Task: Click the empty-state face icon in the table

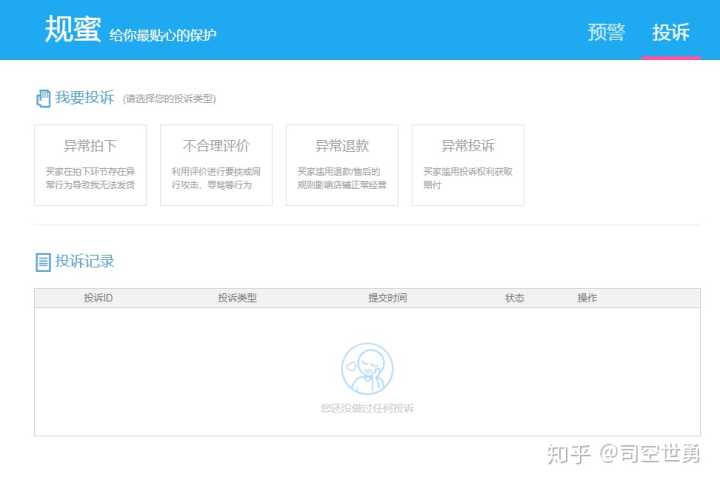Action: (367, 368)
